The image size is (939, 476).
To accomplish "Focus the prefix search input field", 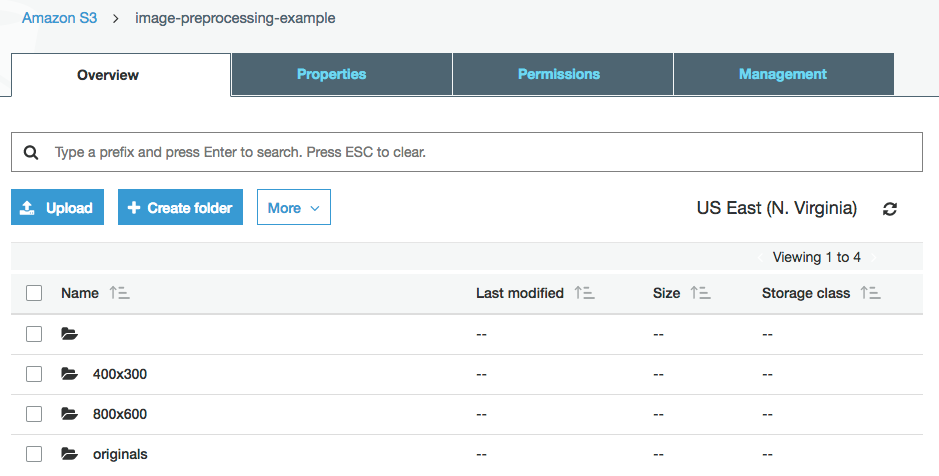I will click(480, 153).
